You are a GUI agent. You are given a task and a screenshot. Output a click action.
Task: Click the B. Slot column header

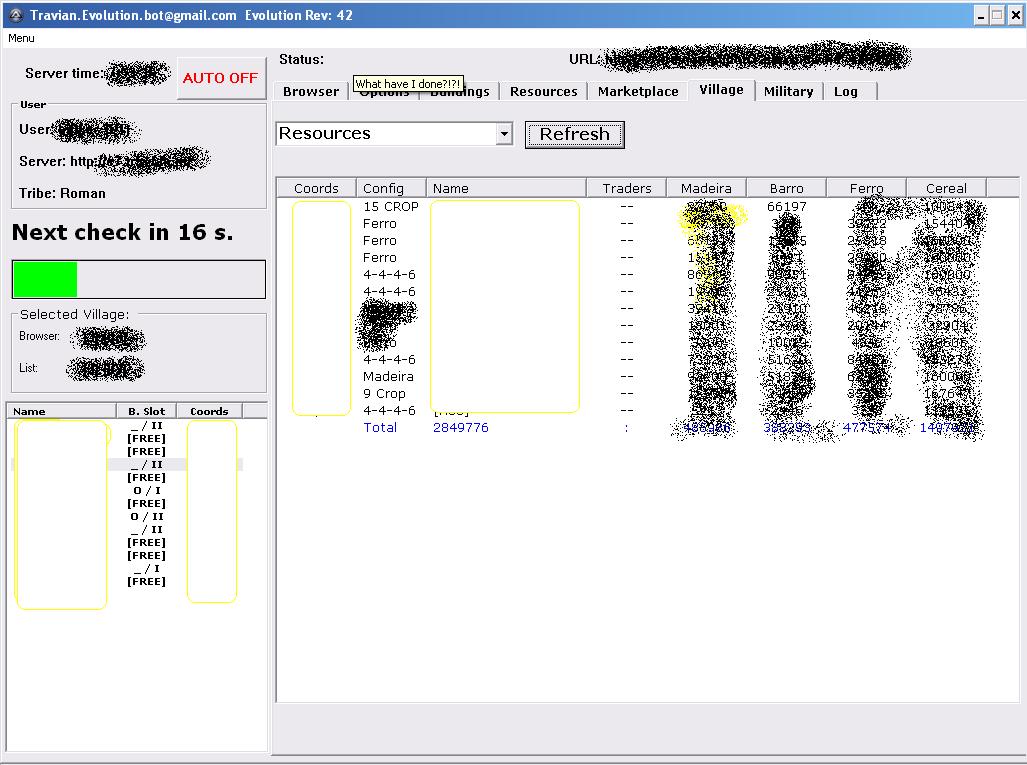pyautogui.click(x=146, y=411)
